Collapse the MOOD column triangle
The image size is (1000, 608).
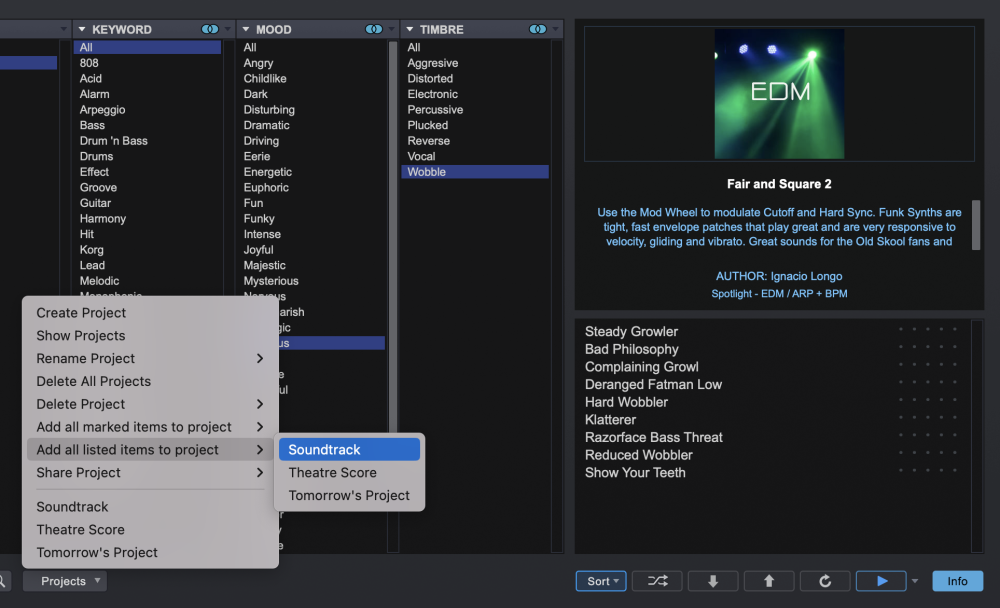(x=246, y=29)
